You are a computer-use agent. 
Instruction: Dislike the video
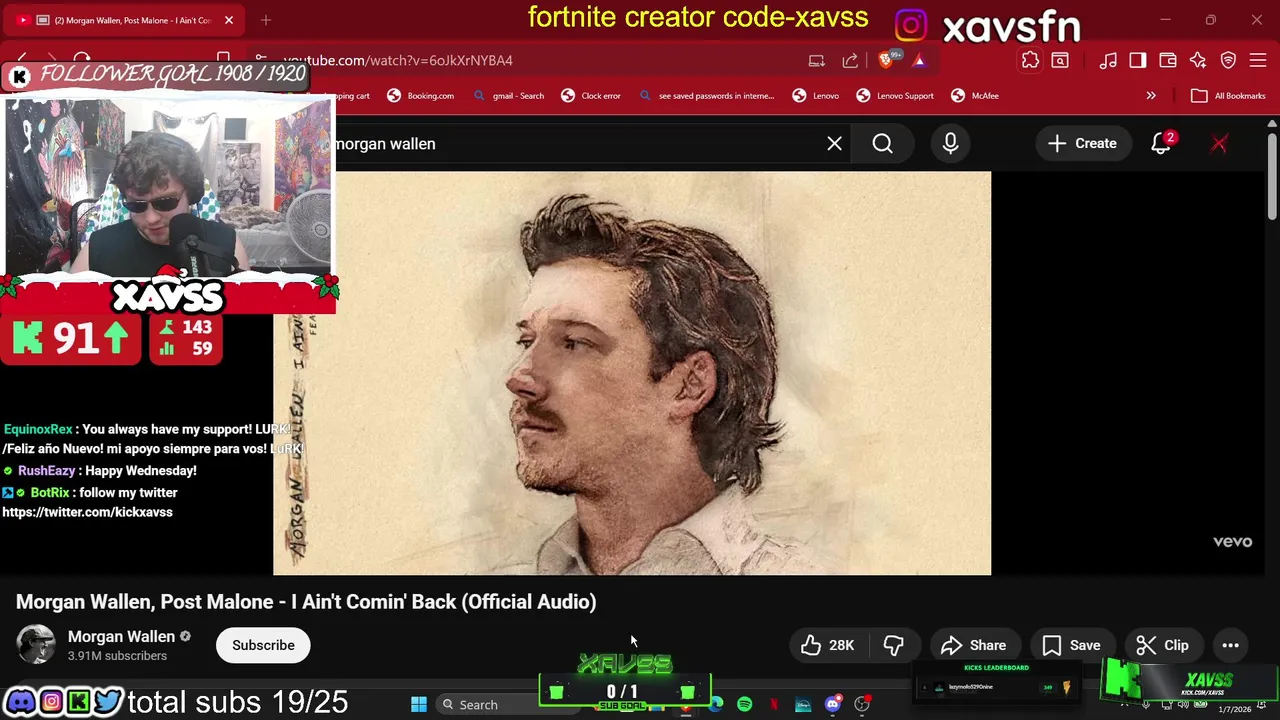pos(893,645)
